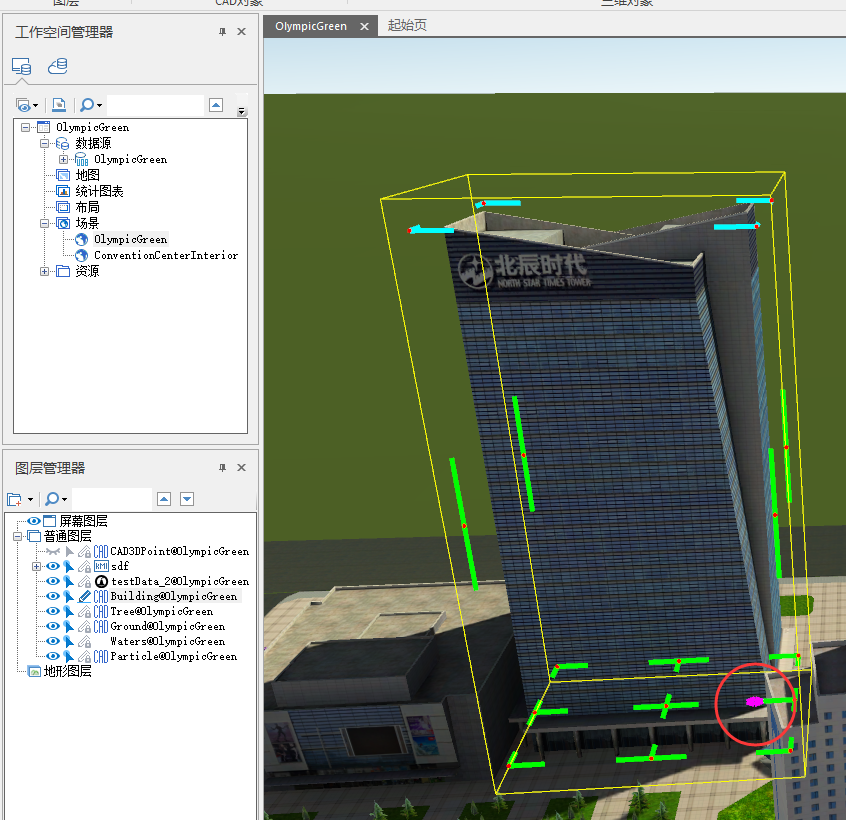Select the ConventionCenterInterior scene
The height and width of the screenshot is (820, 846).
pyautogui.click(x=166, y=256)
